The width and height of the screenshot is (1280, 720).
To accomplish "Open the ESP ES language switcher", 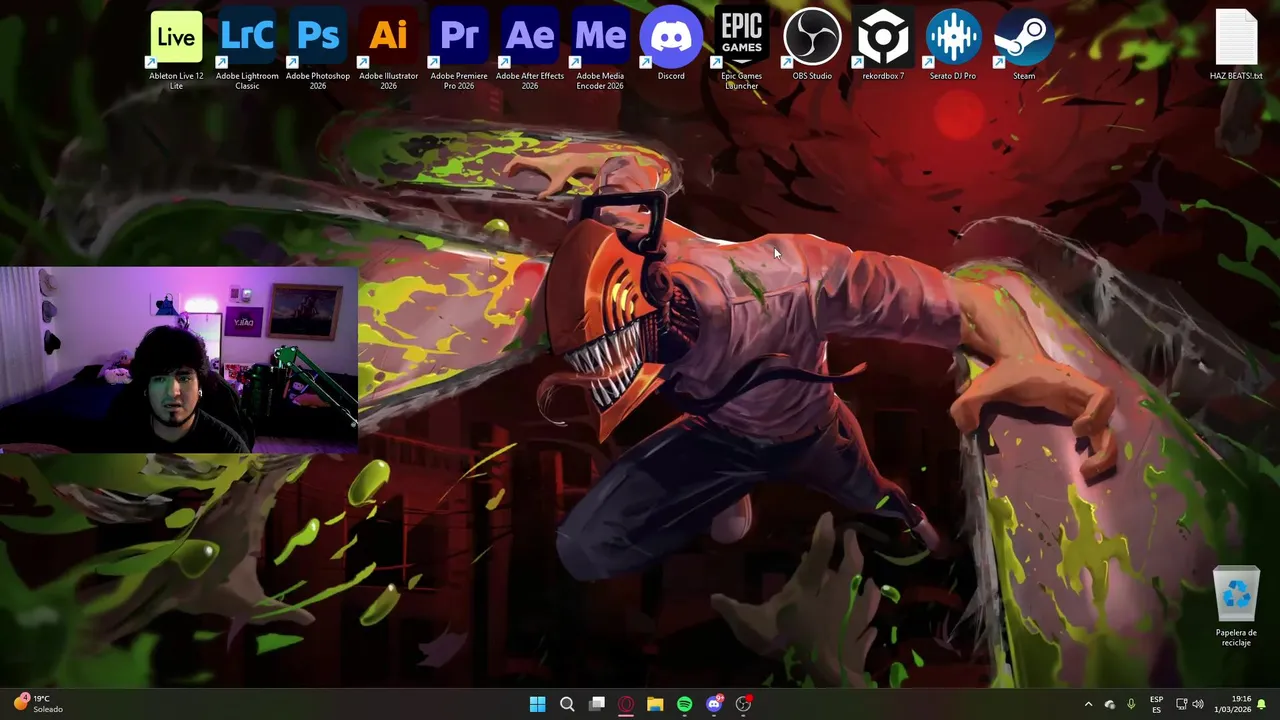I will tap(1156, 704).
